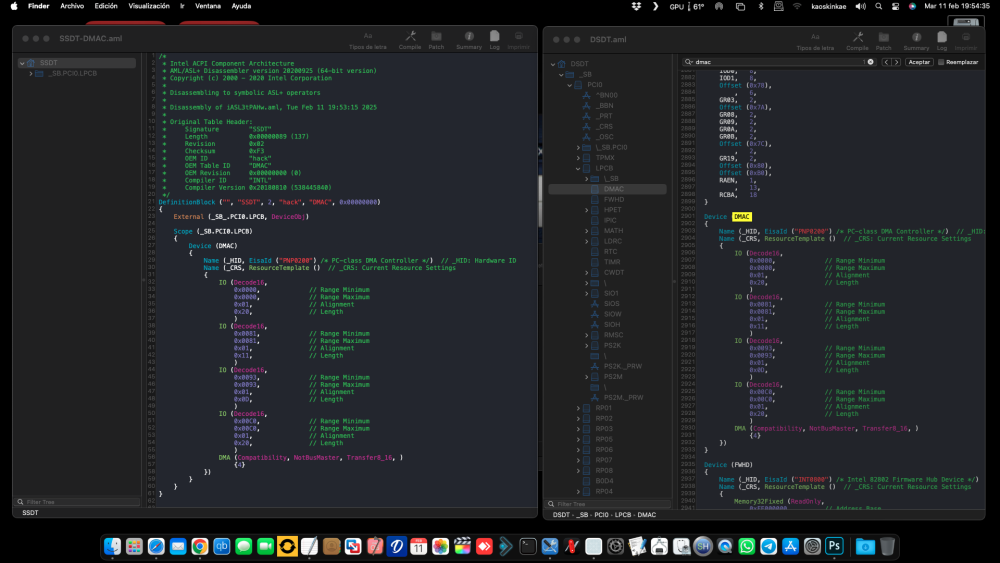Select the RTC tree item
Viewport: 1000px width, 563px height.
[x=608, y=252]
